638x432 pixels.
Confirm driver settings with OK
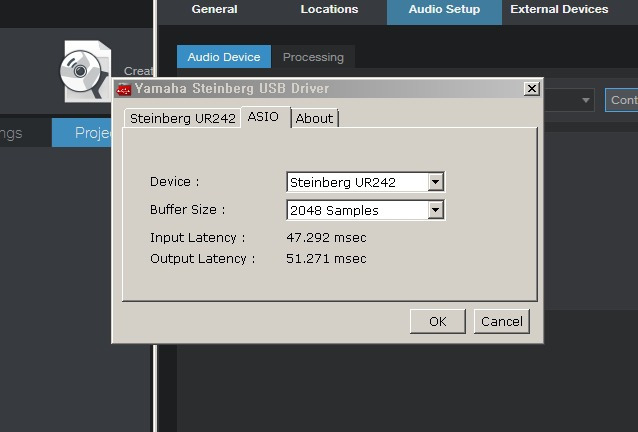click(x=438, y=321)
